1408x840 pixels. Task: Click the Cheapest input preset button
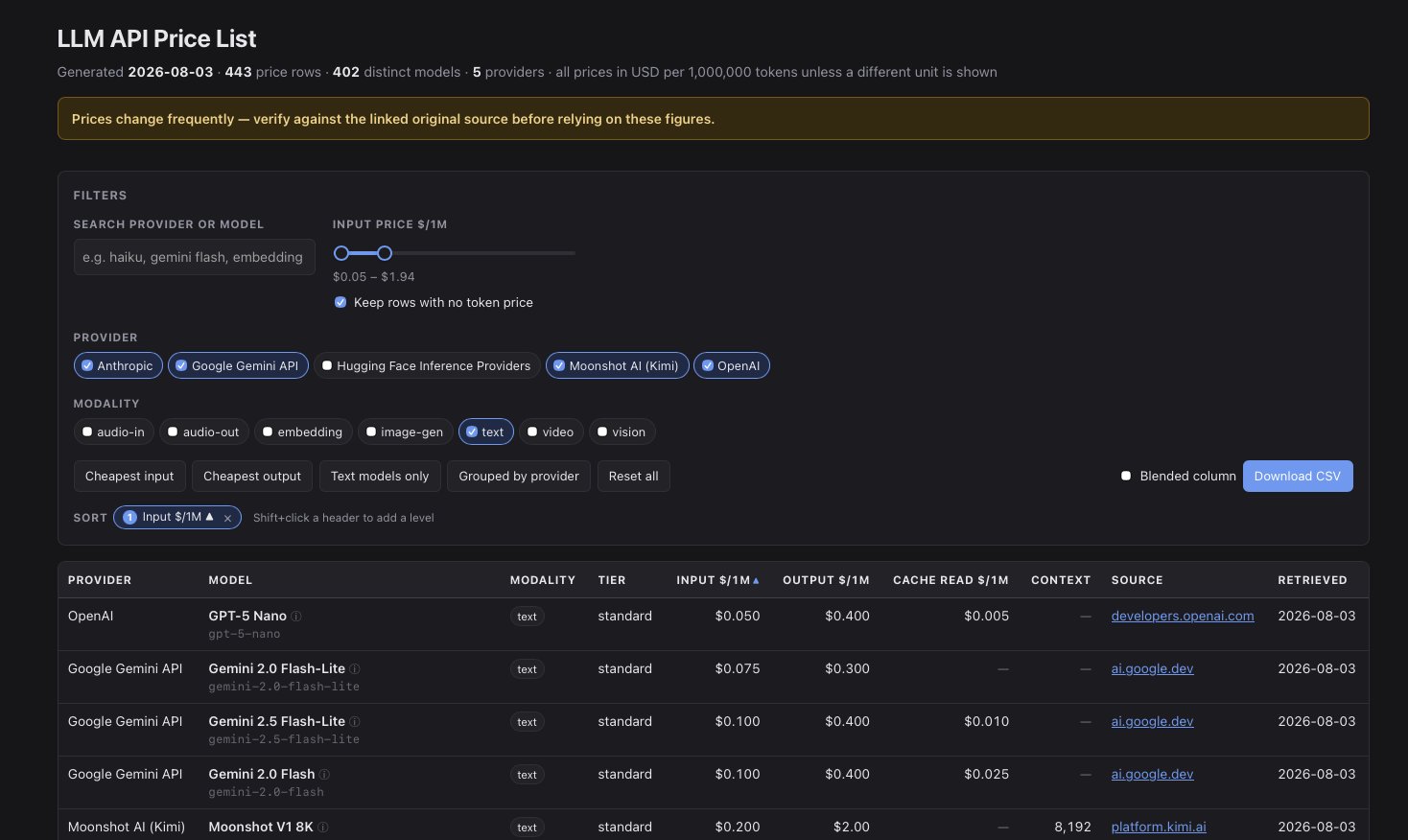point(129,476)
